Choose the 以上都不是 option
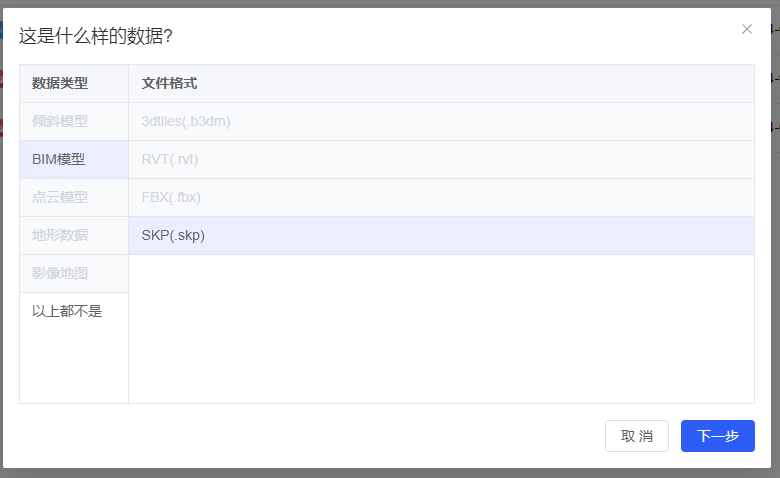This screenshot has width=780, height=478. point(67,311)
